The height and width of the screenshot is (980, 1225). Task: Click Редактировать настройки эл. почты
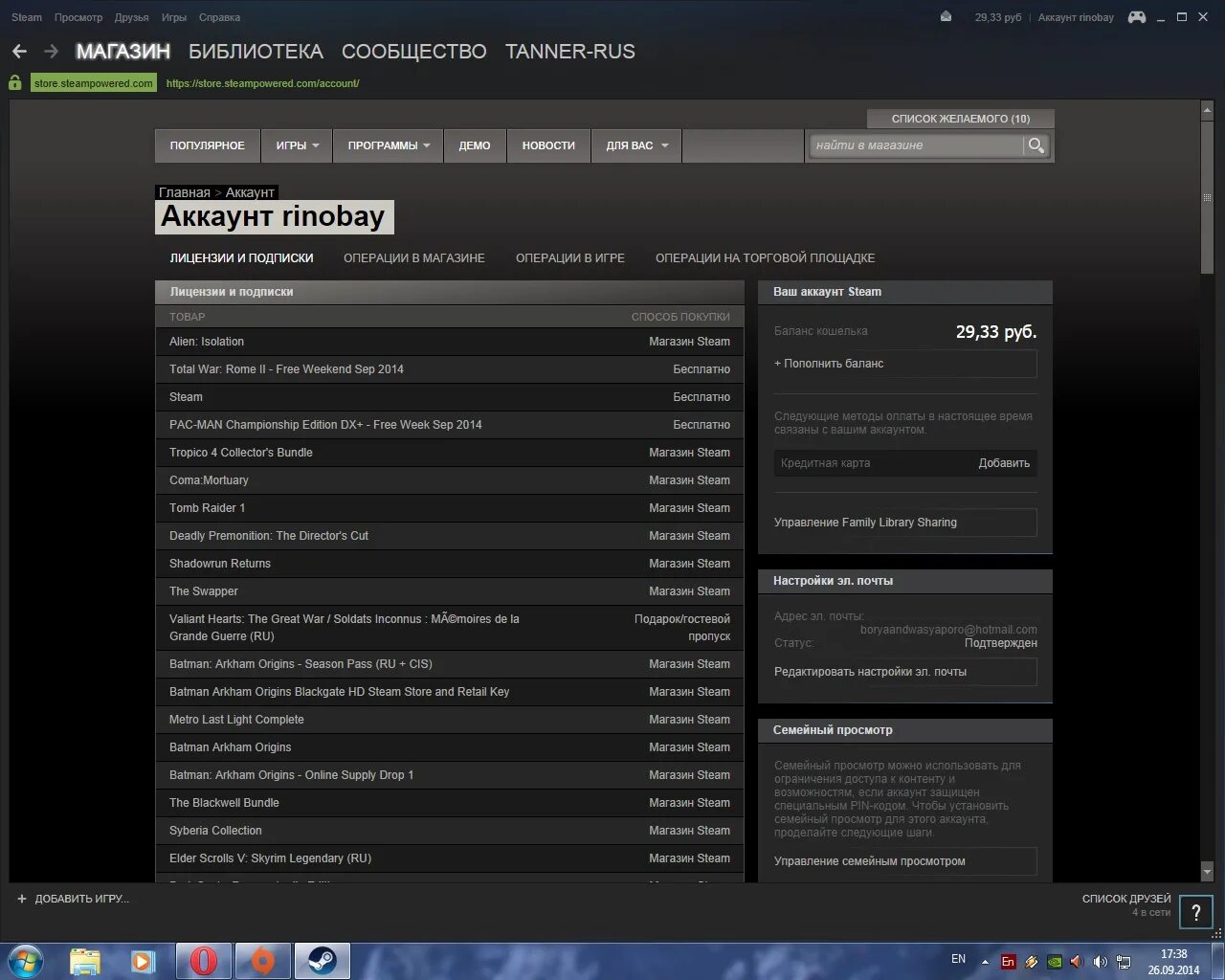[905, 672]
